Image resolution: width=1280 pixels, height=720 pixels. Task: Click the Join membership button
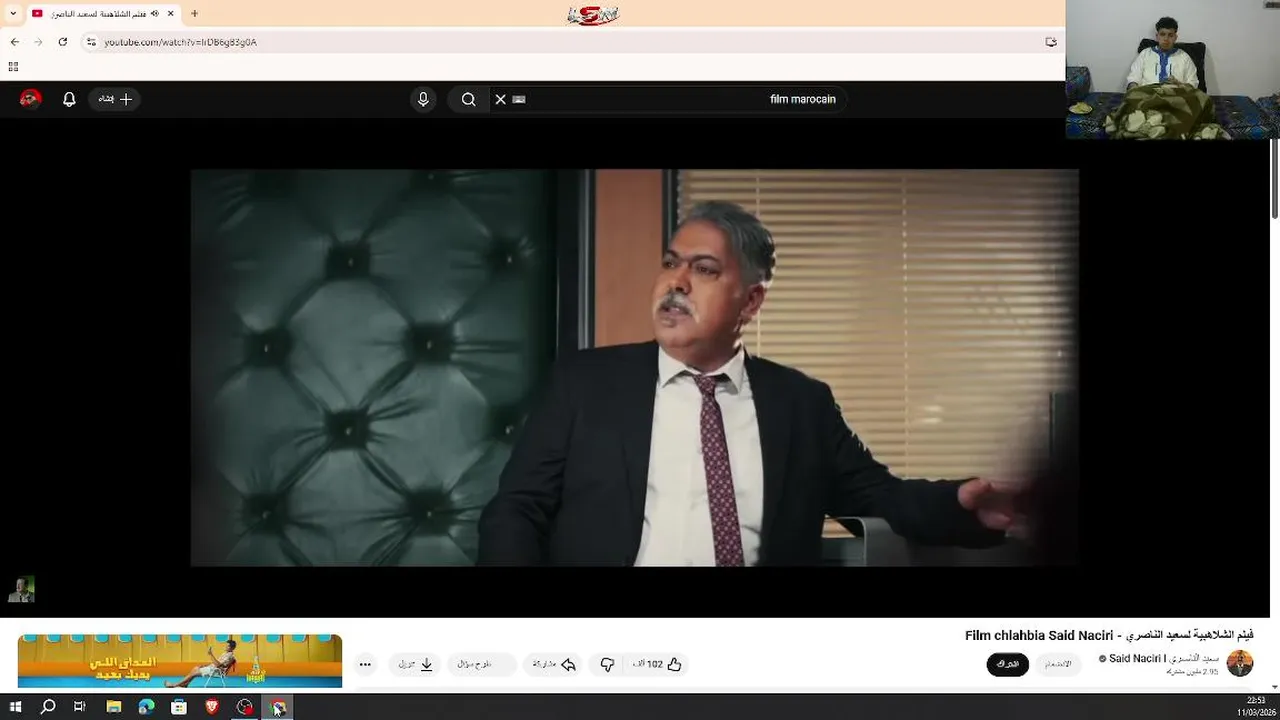(1058, 664)
